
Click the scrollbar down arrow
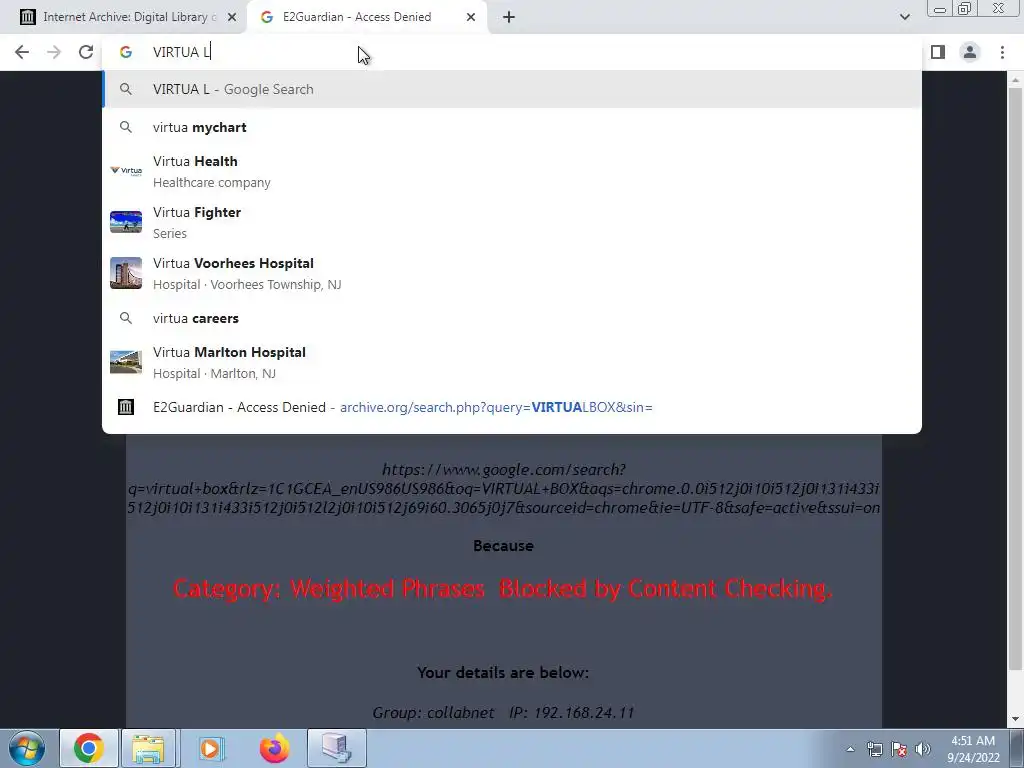1014,720
